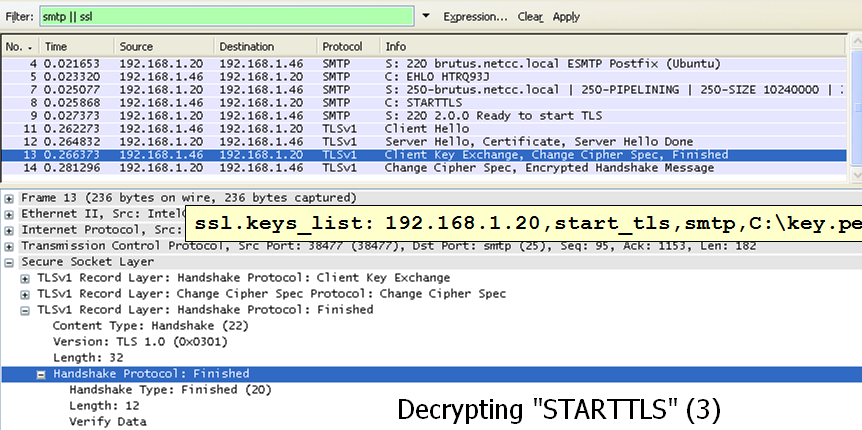Sort packets by the No. column

point(20,47)
